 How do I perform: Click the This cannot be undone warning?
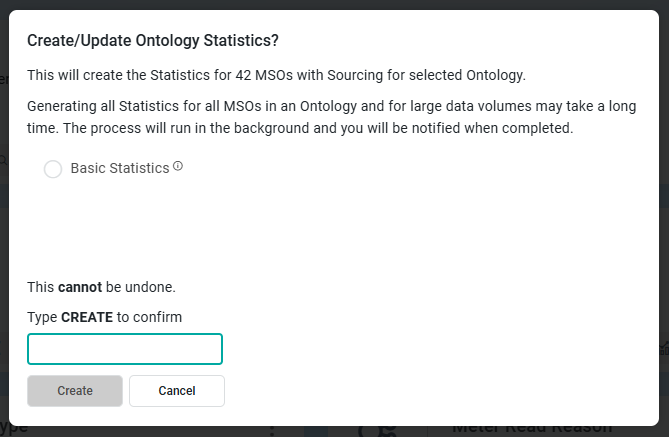pos(101,287)
